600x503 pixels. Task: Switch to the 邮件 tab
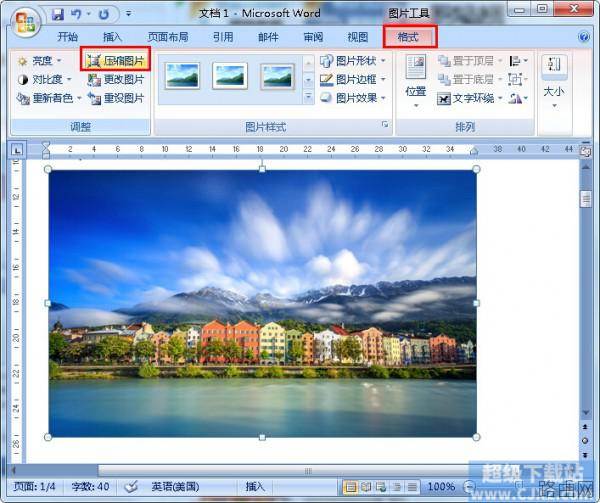pyautogui.click(x=268, y=37)
